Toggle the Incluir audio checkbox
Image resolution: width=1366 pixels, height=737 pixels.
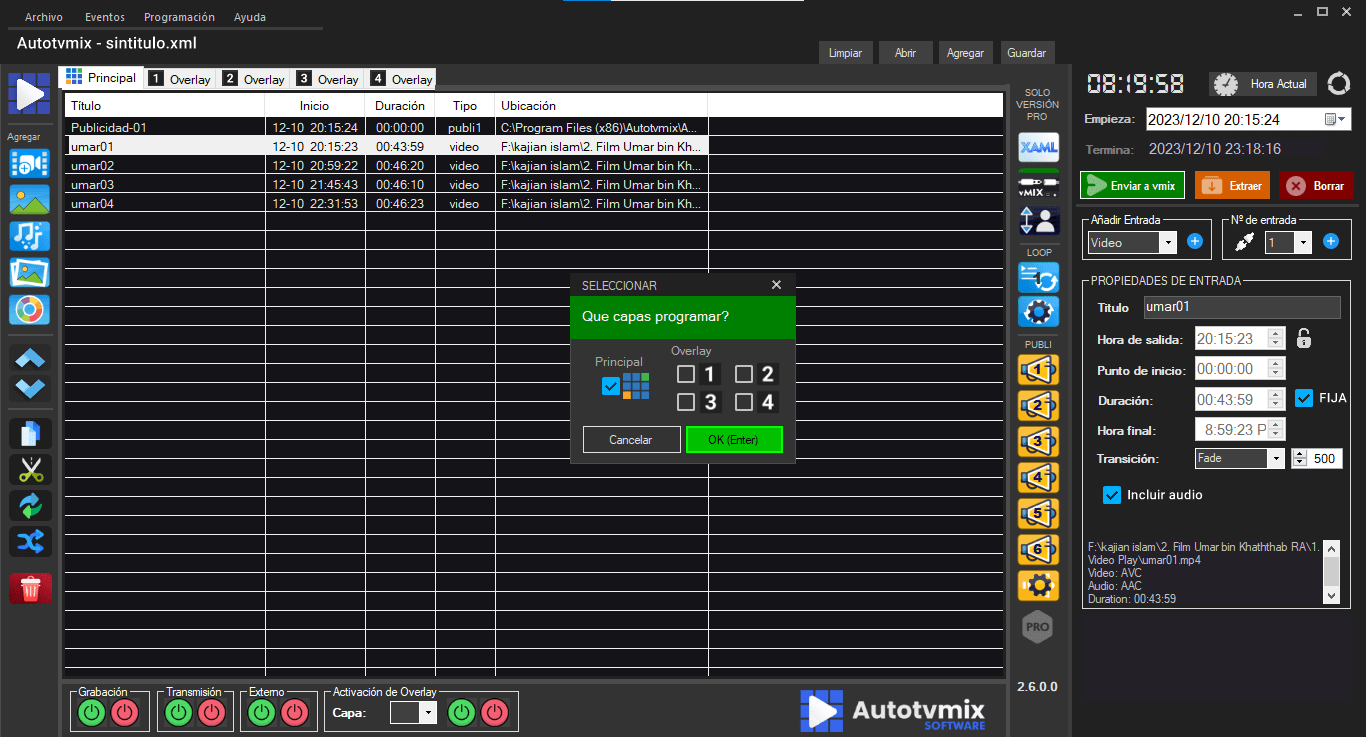tap(1112, 495)
